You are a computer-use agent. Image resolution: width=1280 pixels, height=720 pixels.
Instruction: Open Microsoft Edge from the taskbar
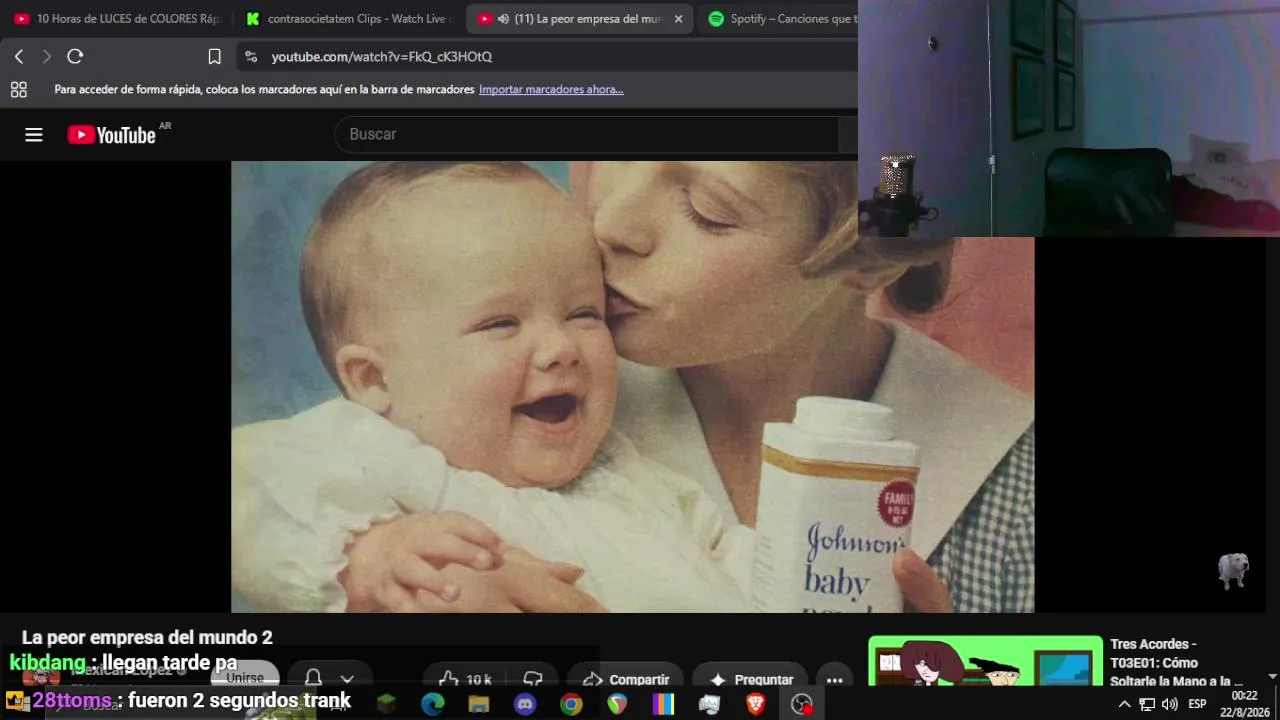click(433, 704)
